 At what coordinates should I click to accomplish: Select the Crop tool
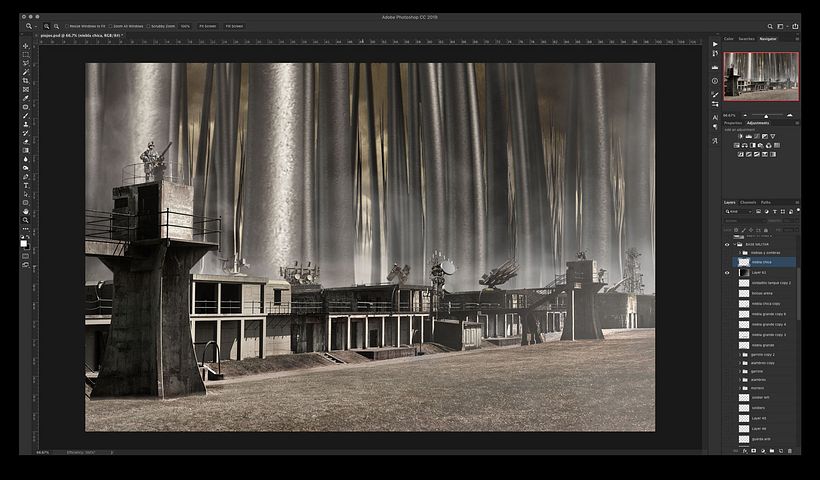coord(26,81)
